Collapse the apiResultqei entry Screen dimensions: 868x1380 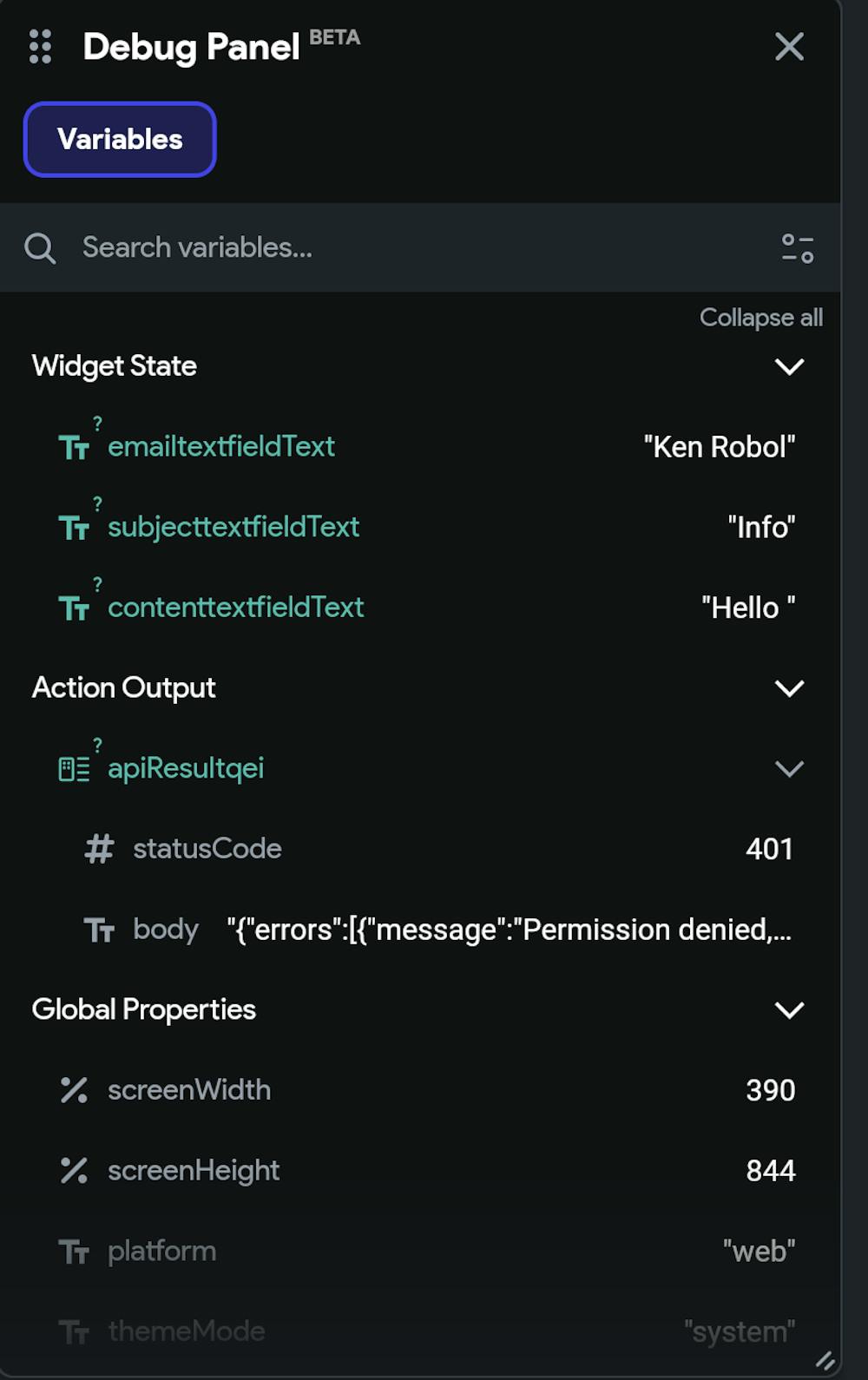click(789, 769)
